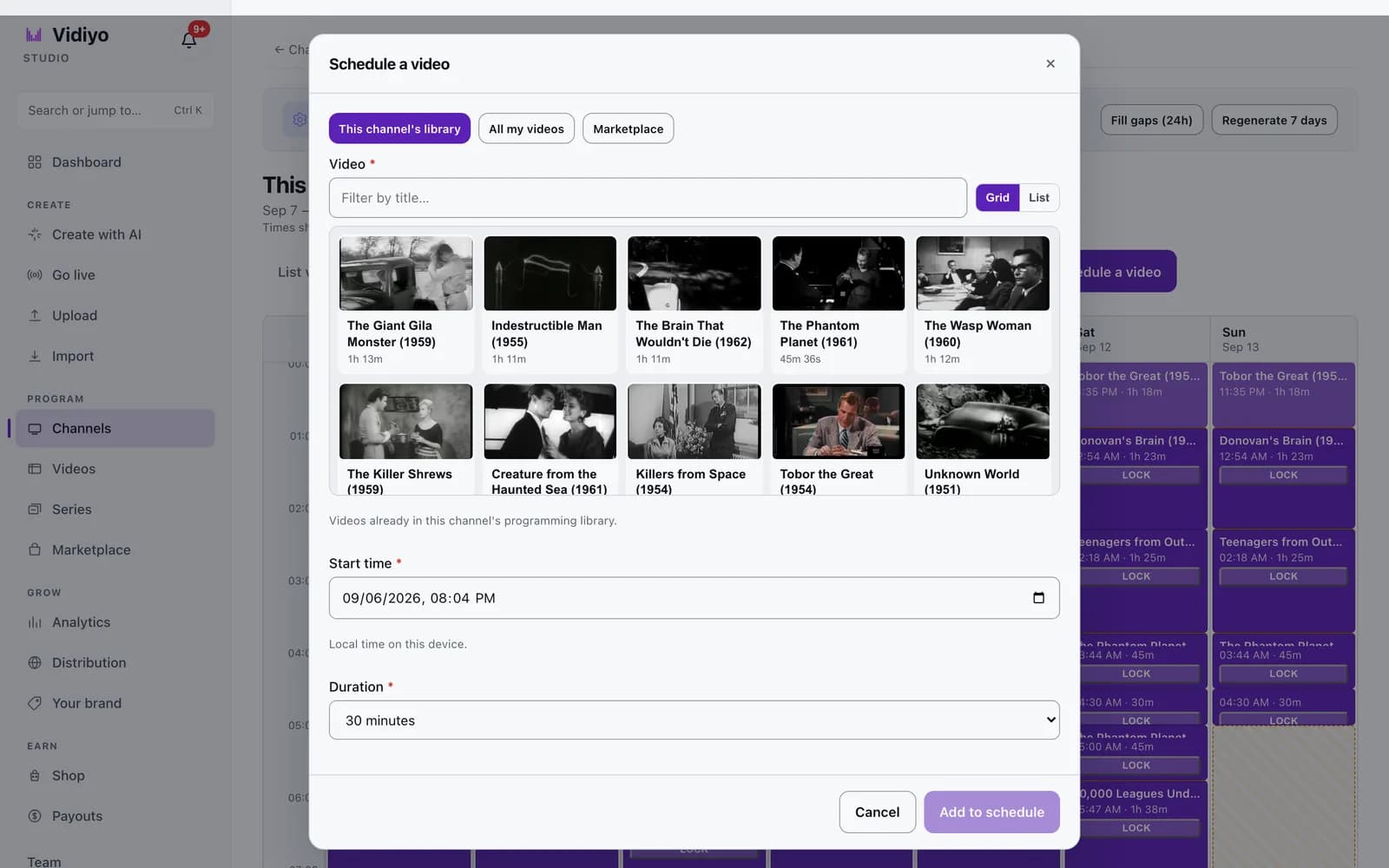Click the Go live broadcast icon
Screen dimensions: 1389x868
click(x=35, y=275)
